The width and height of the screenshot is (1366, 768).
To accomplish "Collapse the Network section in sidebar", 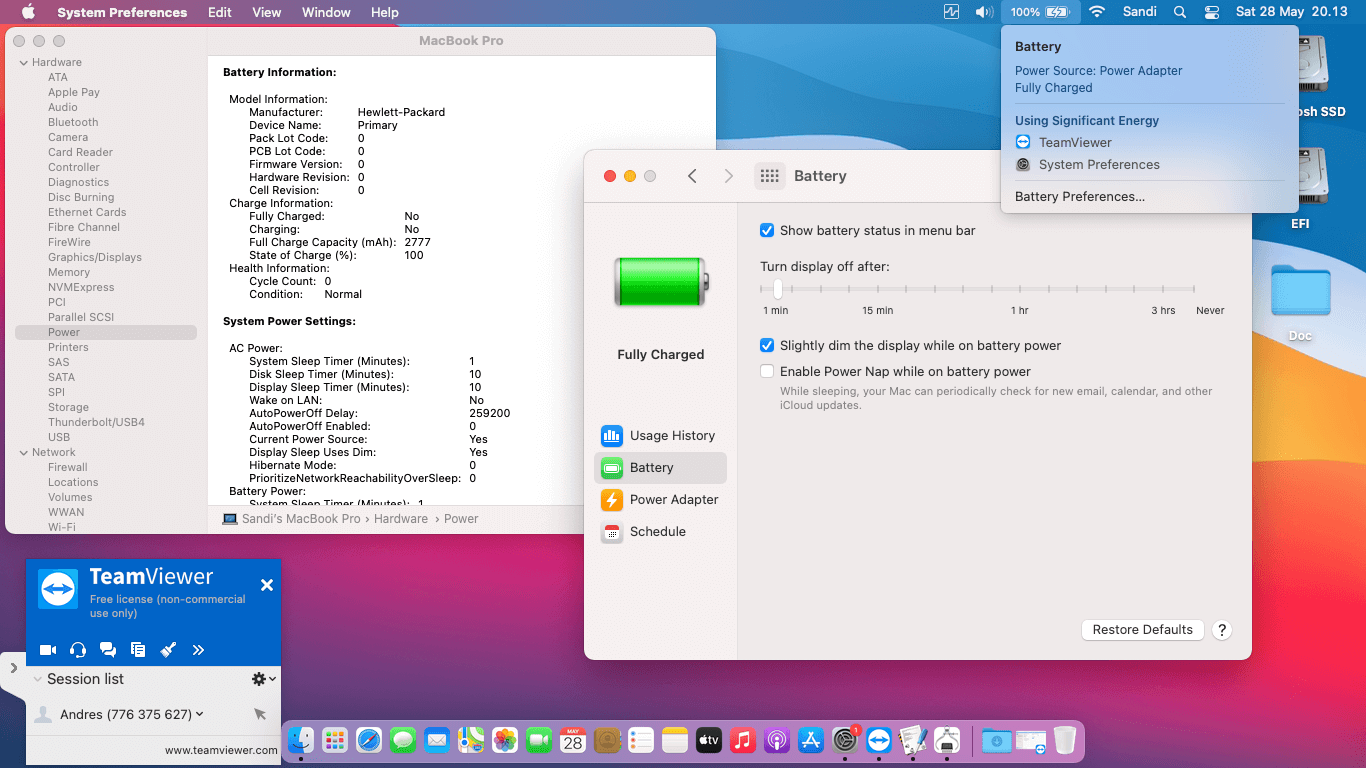I will pos(22,452).
